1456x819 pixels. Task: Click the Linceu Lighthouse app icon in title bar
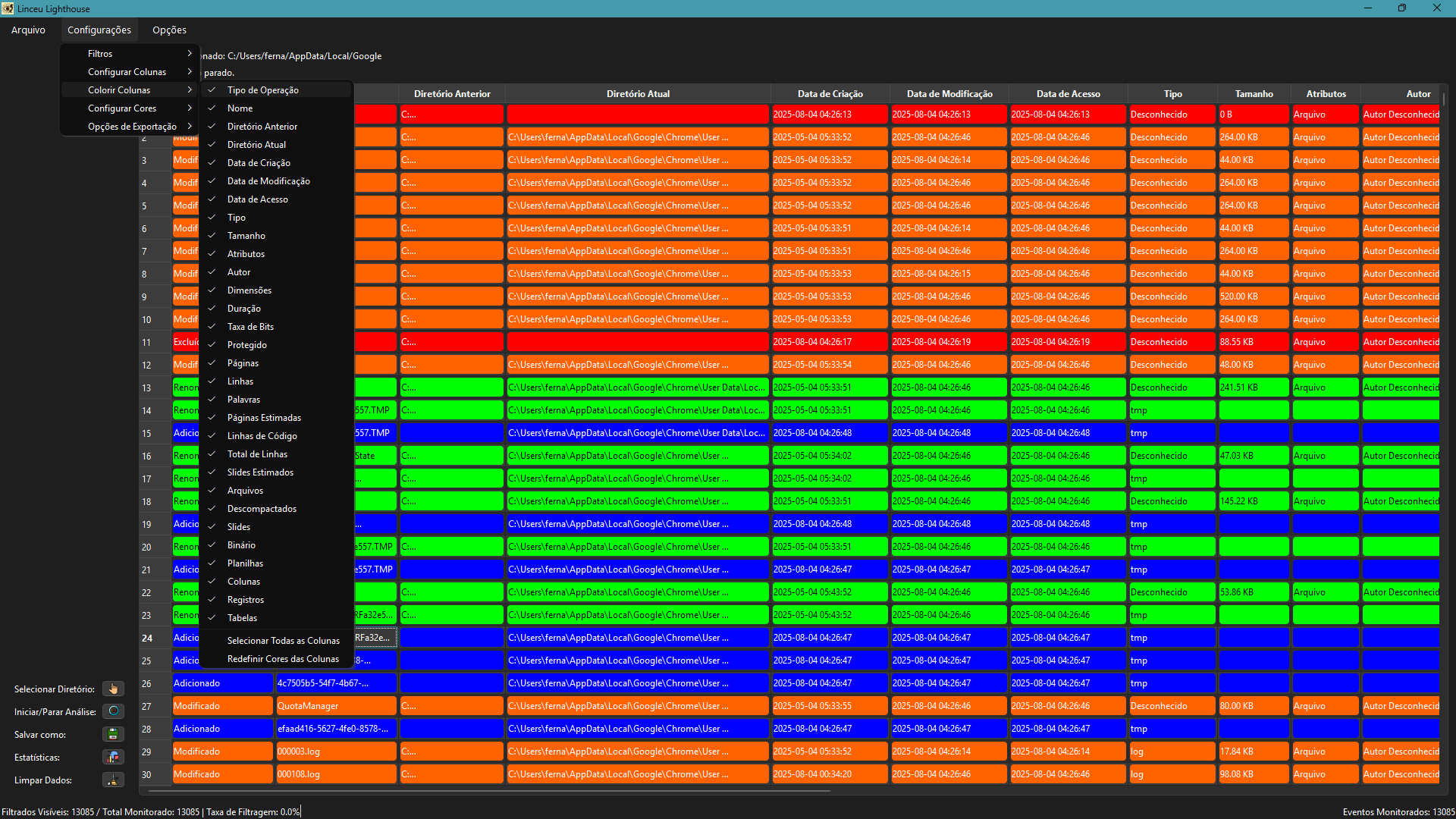pyautogui.click(x=8, y=8)
